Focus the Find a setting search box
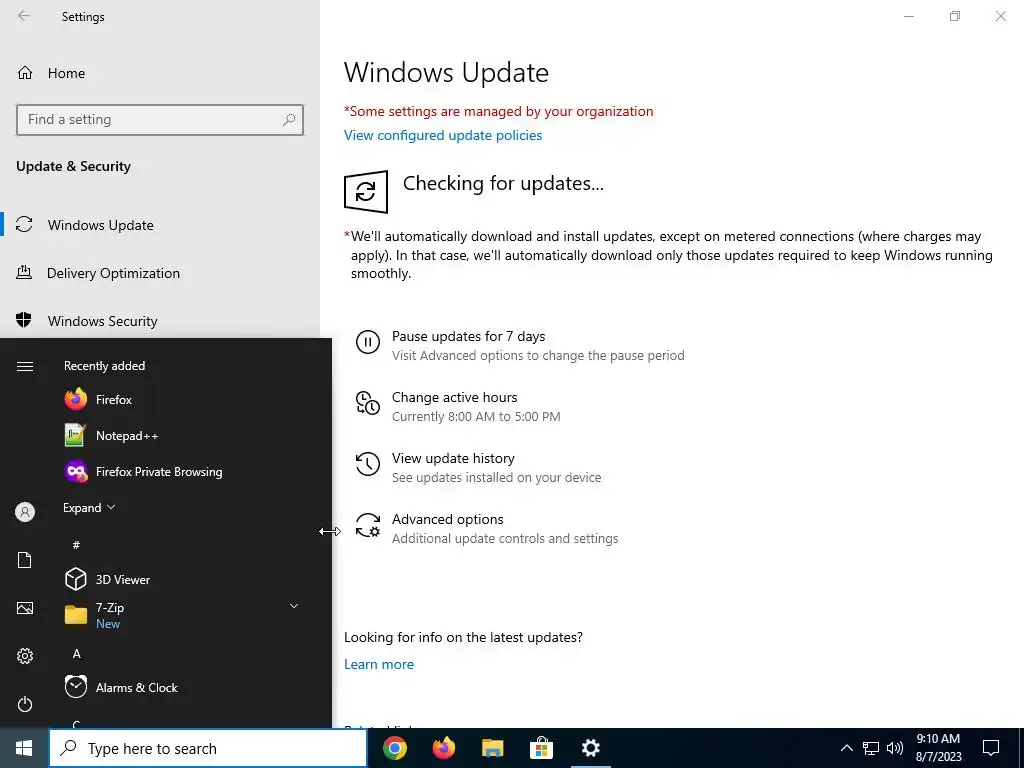Viewport: 1024px width, 768px height. point(160,120)
